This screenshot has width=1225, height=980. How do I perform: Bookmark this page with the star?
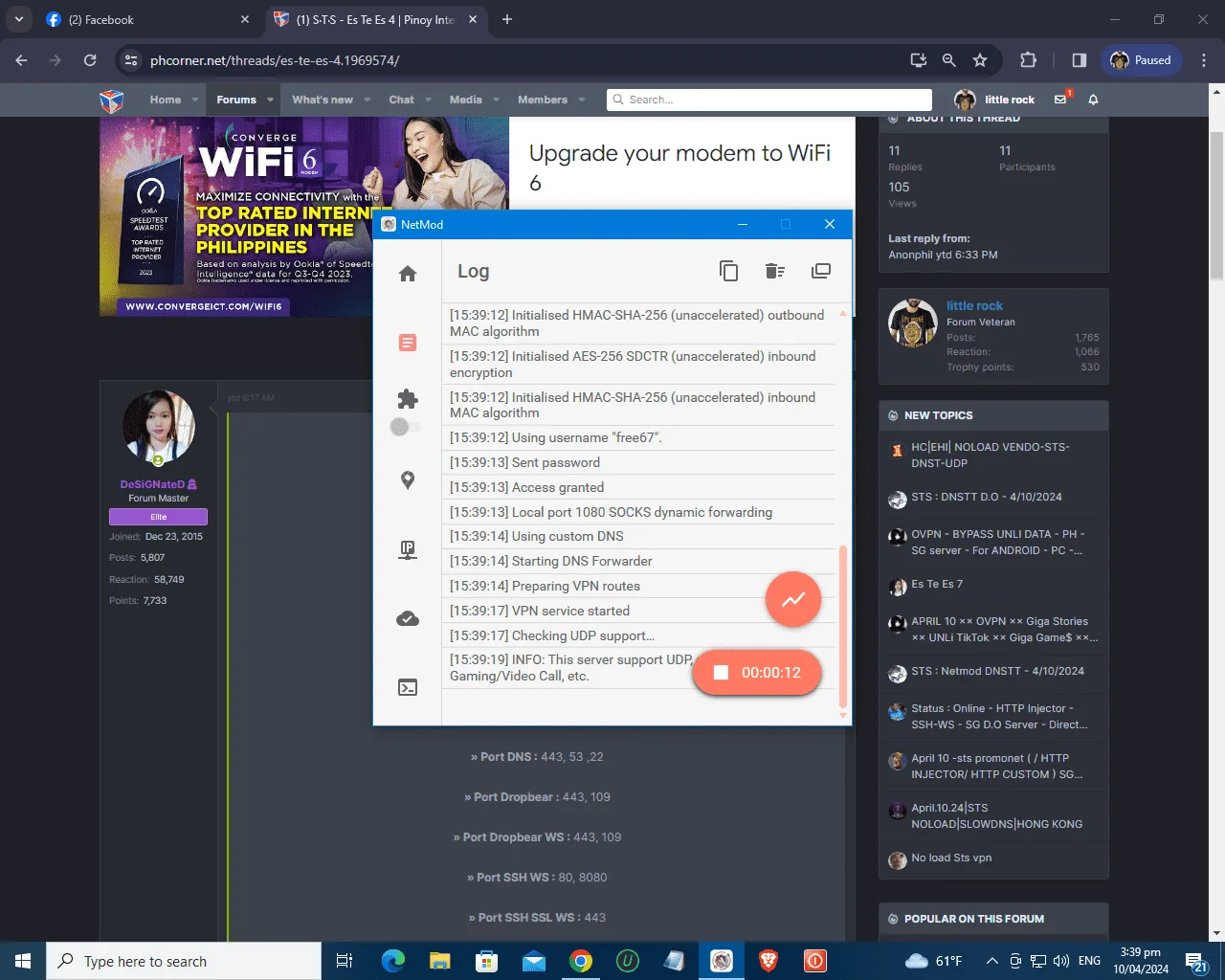pos(980,60)
